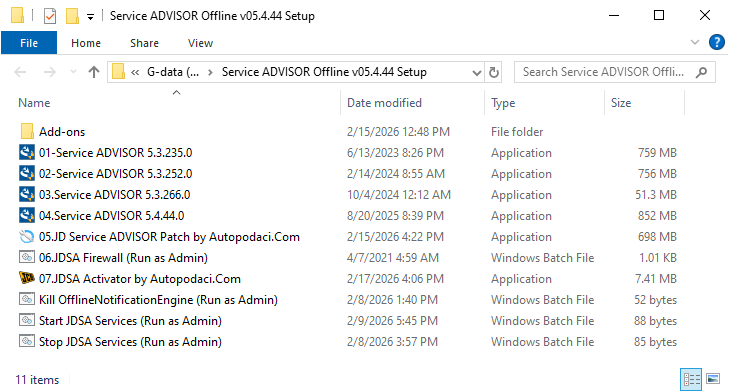Open the Help question mark icon
Viewport: 729px width, 392px height.
[716, 42]
